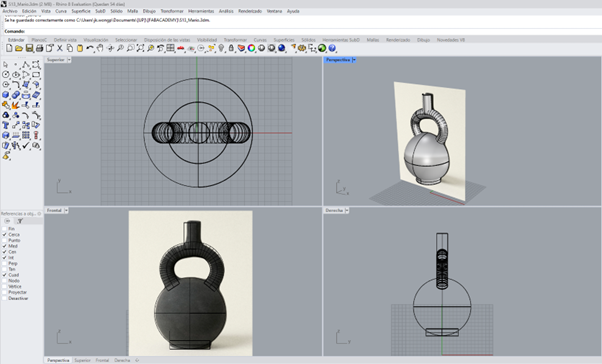Open a file with the folder icon
602x364 pixels.
click(x=19, y=48)
